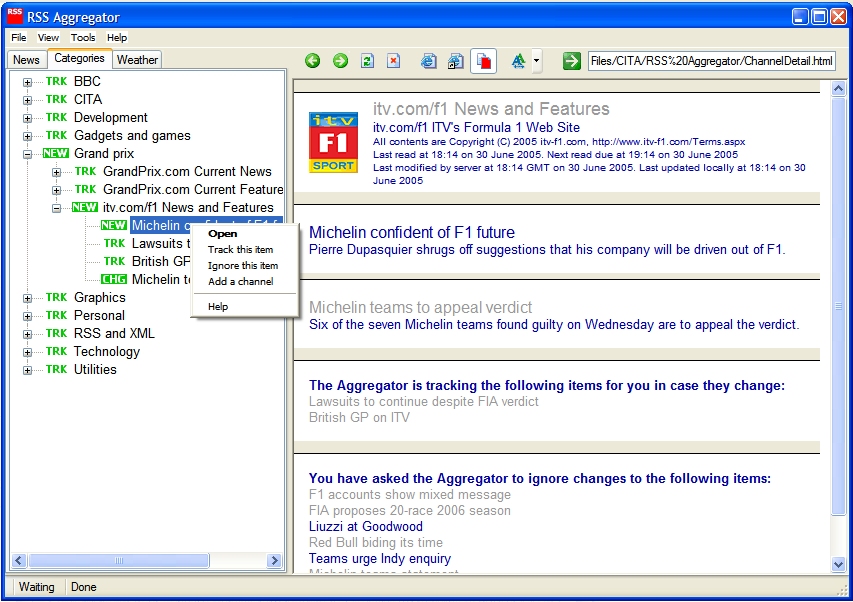853x602 pixels.
Task: Open the British GP on ITV link
Action: click(360, 417)
